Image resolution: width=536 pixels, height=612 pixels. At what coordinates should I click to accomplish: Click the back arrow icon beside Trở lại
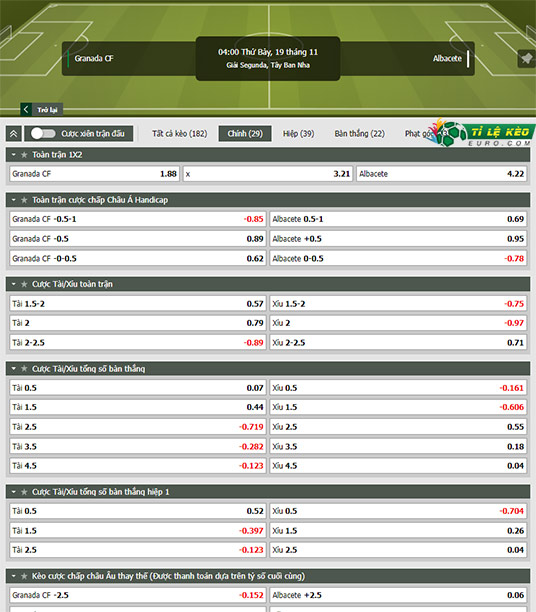pyautogui.click(x=26, y=109)
